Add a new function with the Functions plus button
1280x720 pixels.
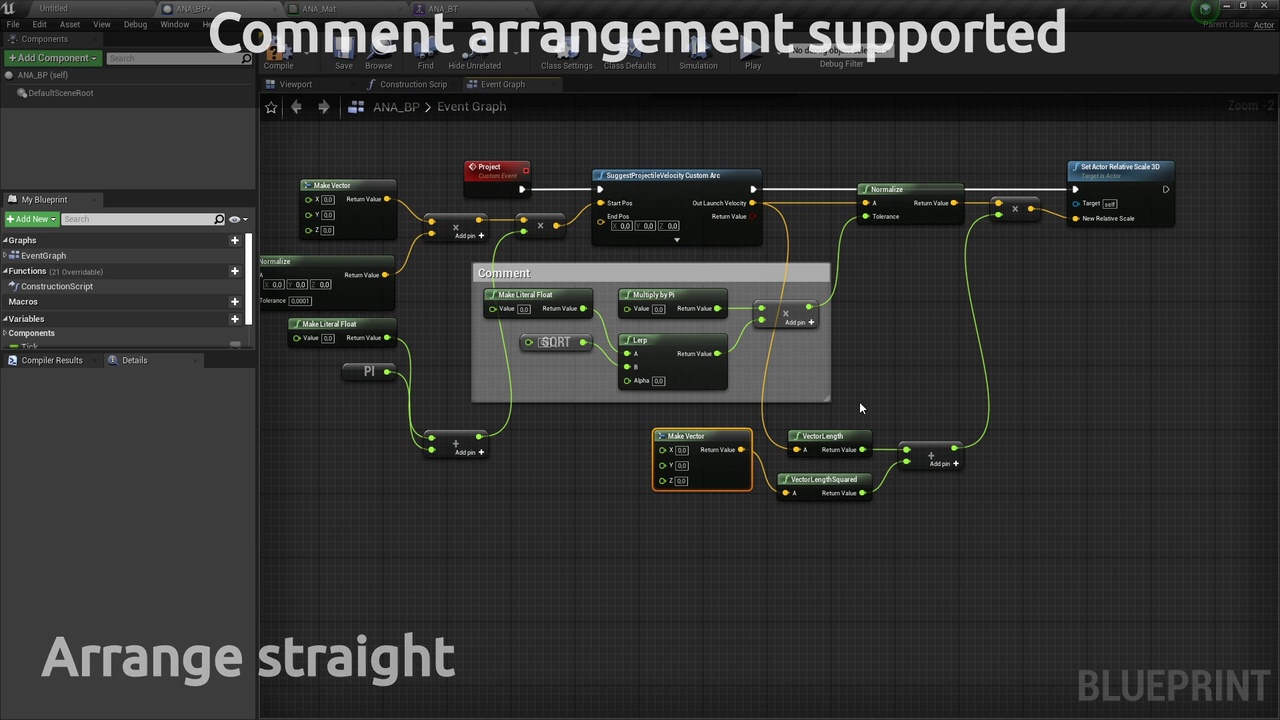coord(234,271)
